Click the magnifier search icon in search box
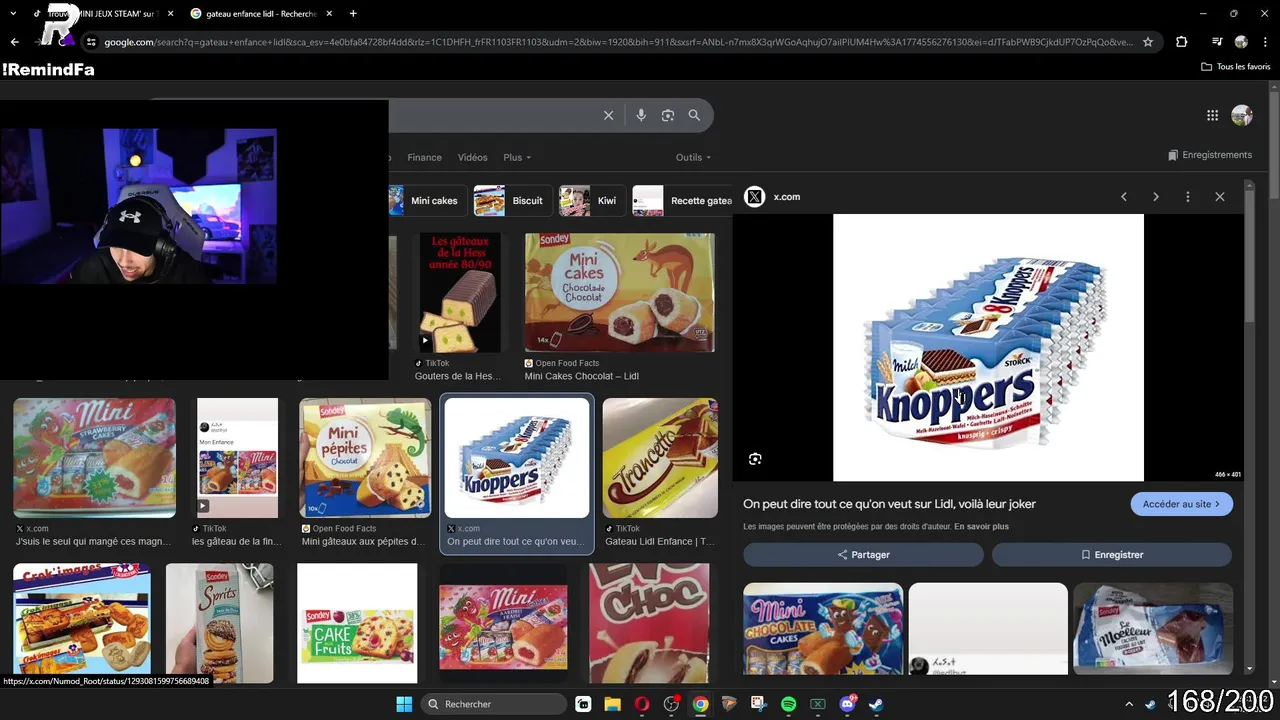1280x720 pixels. point(694,115)
